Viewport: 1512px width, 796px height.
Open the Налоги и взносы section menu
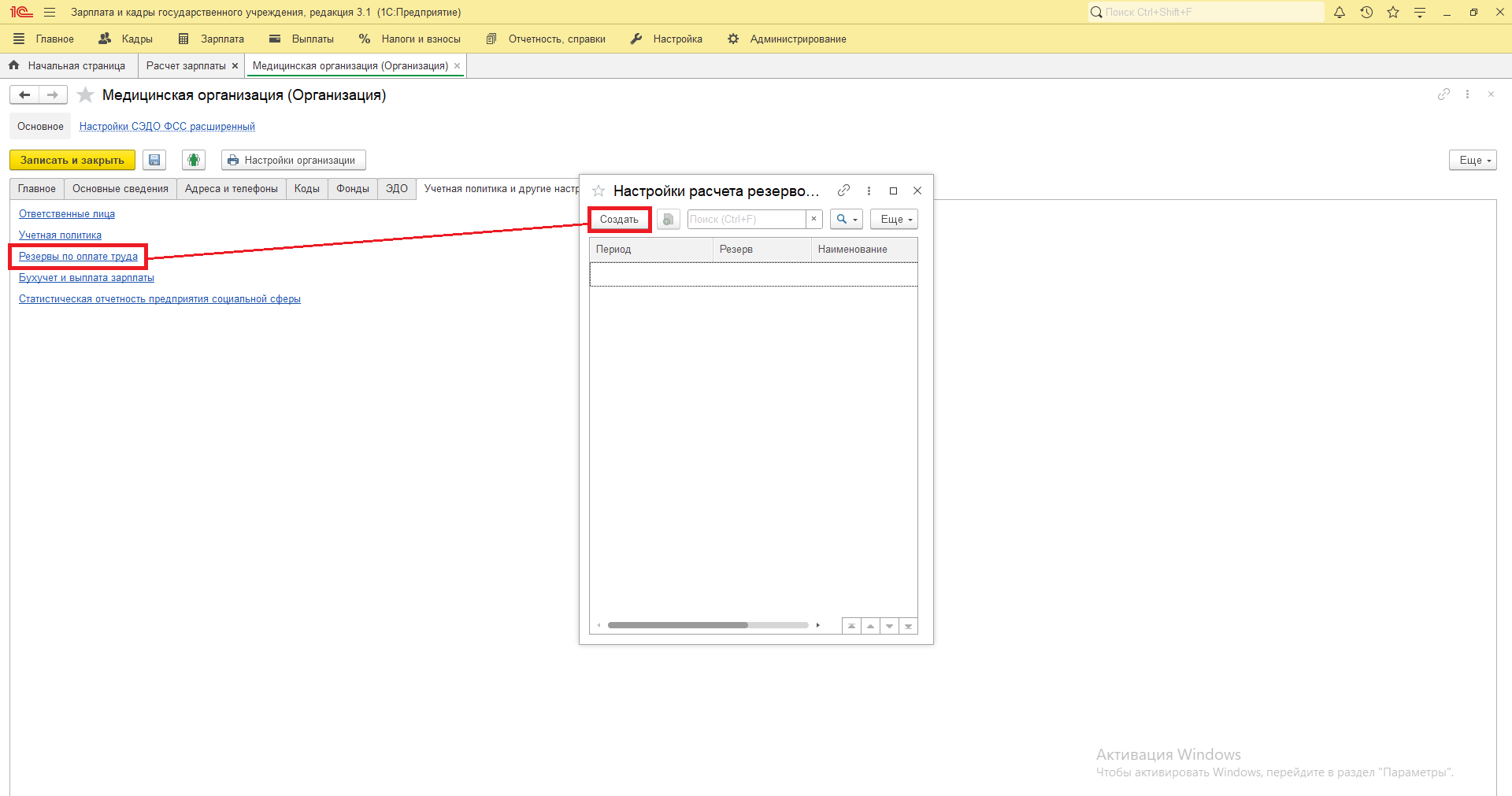tap(409, 39)
